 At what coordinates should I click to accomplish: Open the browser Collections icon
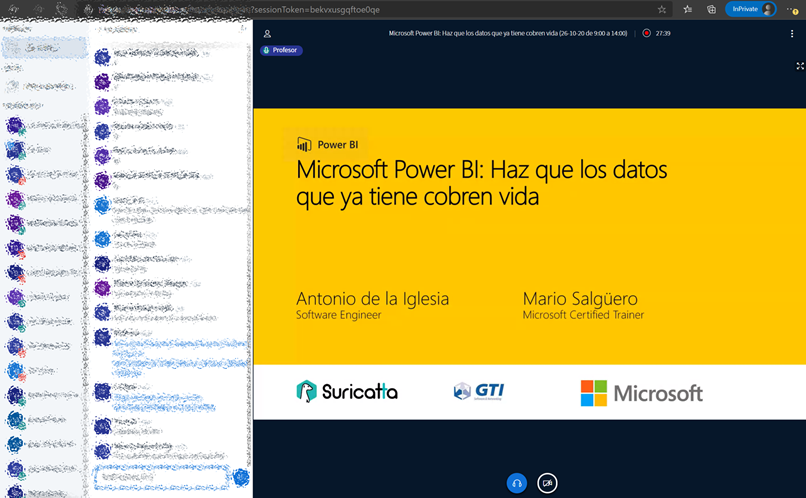(711, 9)
